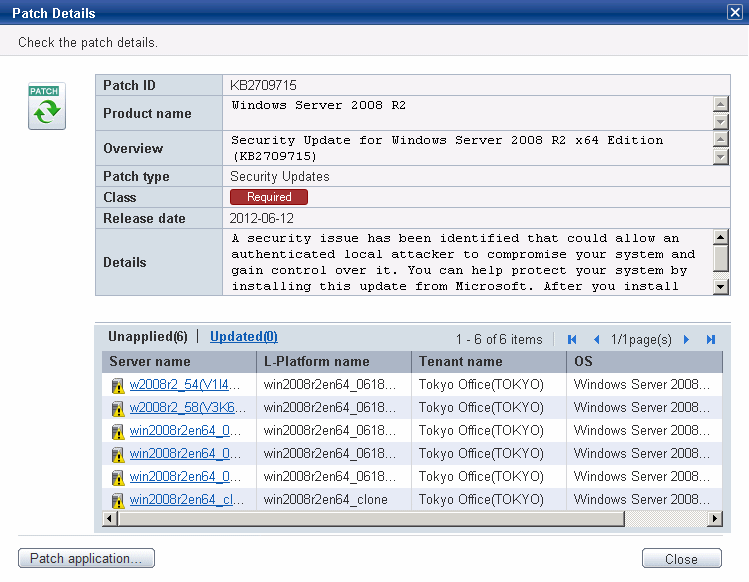Click the red Required class badge

coord(269,197)
